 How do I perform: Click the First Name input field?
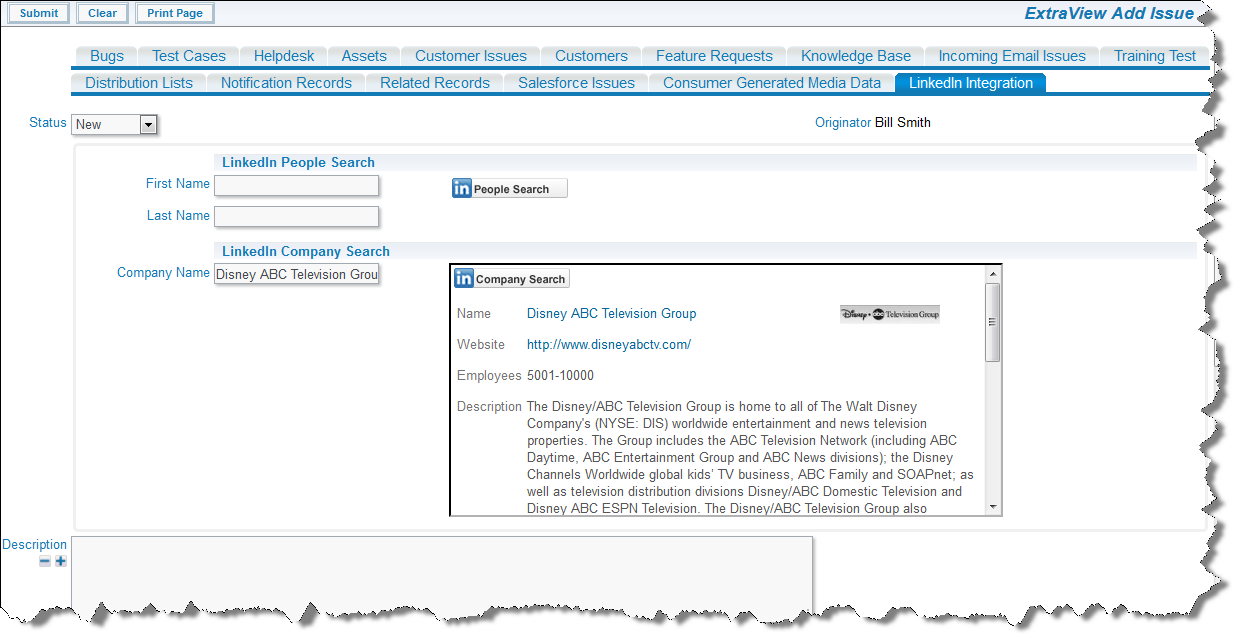point(296,185)
